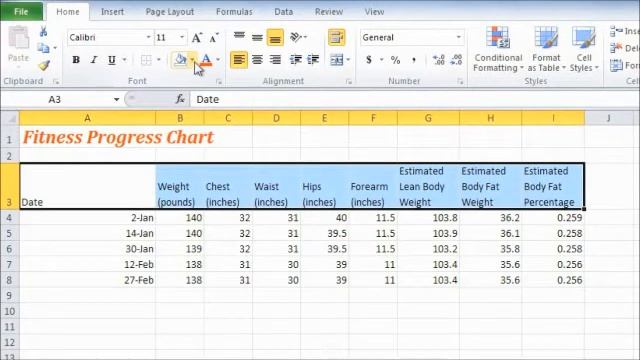Apply the red Font Color
640x360 pixels.
(206, 60)
